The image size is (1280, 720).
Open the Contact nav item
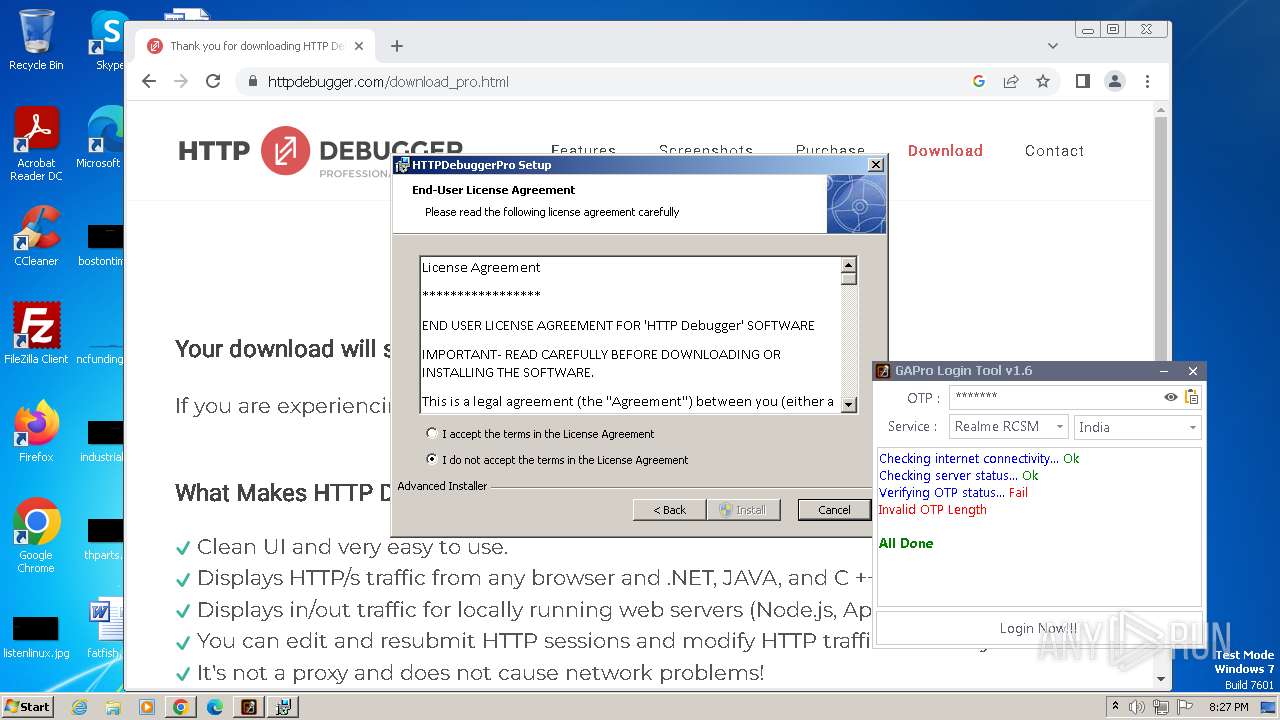click(1054, 151)
